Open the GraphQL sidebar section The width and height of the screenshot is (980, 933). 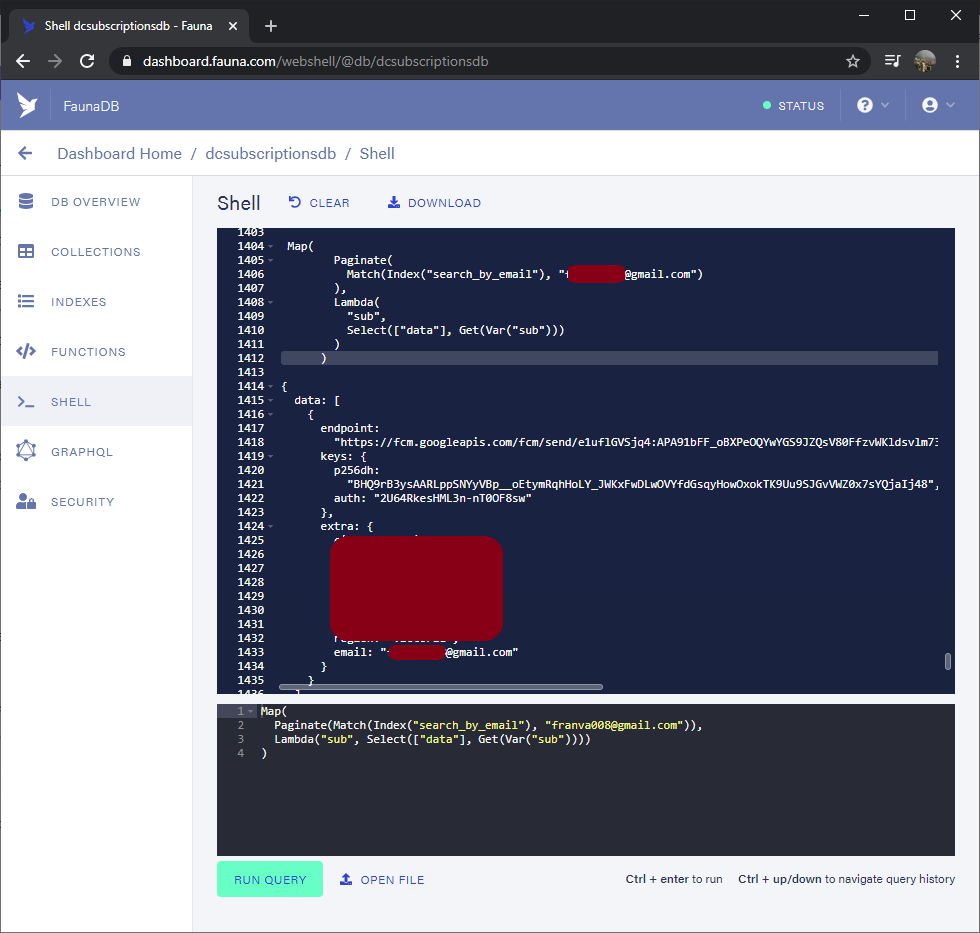click(81, 452)
